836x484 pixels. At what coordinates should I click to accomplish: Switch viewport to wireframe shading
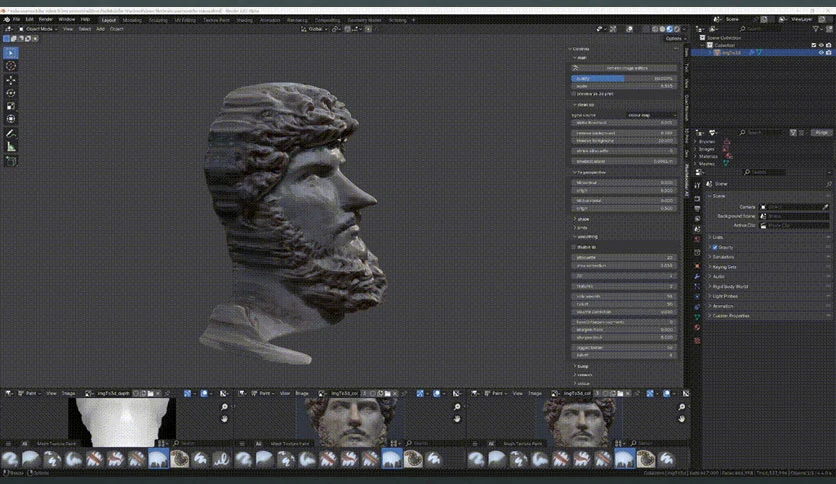click(655, 29)
